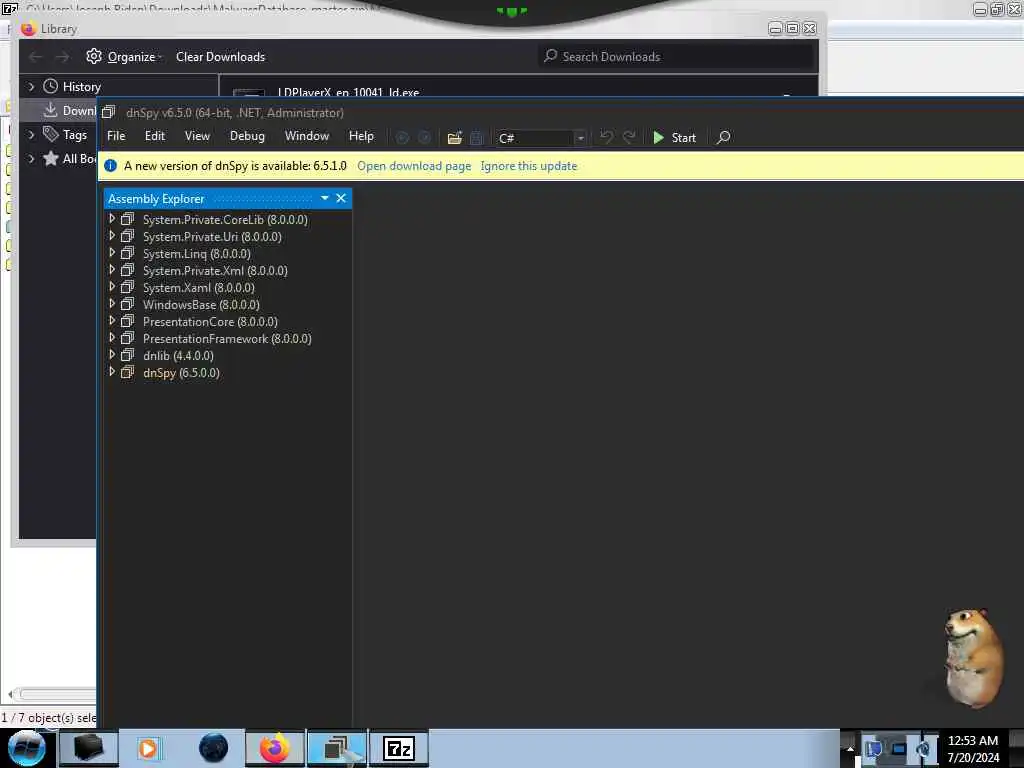Click the dark globe taskbar icon
The image size is (1024, 768).
click(x=214, y=748)
